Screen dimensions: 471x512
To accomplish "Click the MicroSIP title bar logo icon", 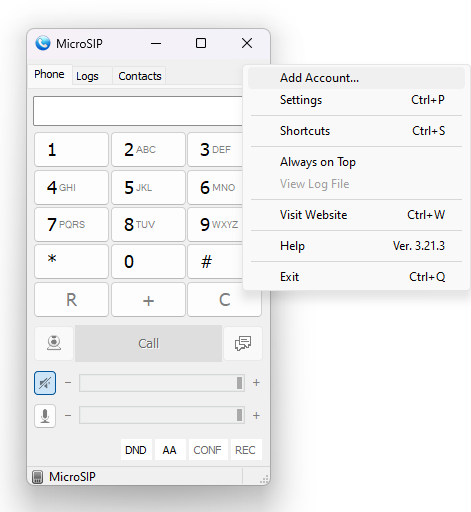I will pos(43,43).
